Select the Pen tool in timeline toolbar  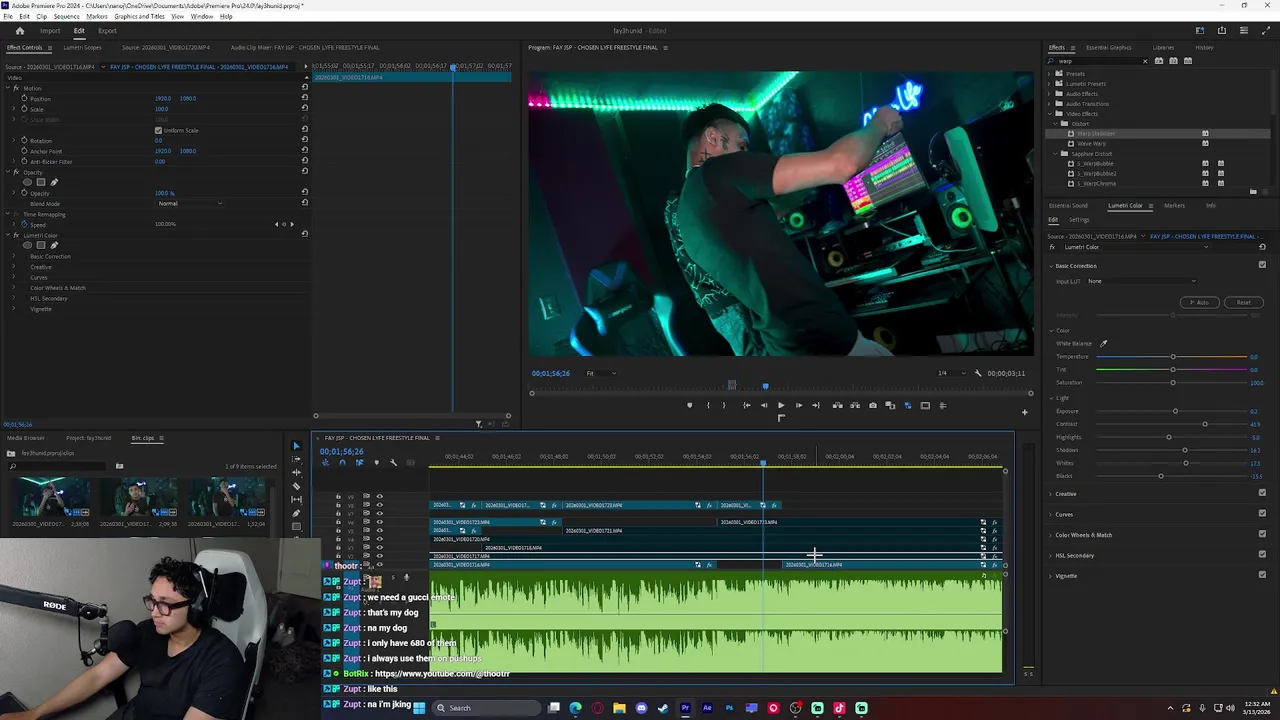tap(296, 513)
